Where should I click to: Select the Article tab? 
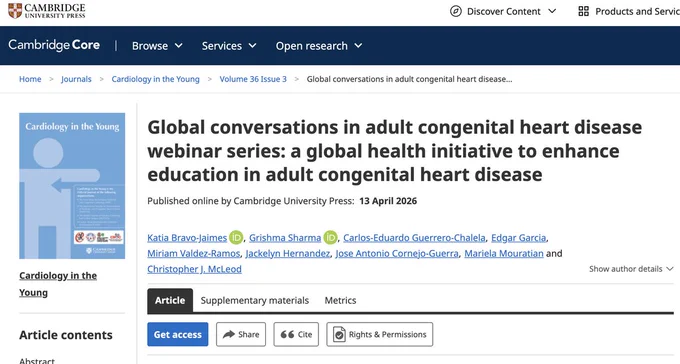point(170,300)
